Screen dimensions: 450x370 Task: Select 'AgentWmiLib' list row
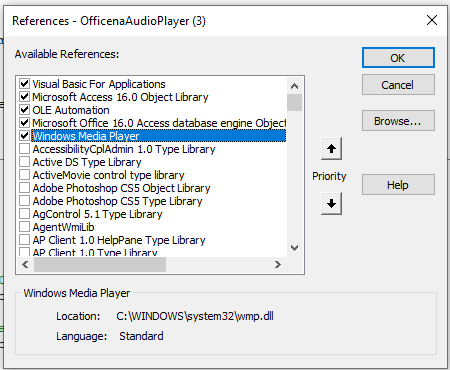point(63,227)
